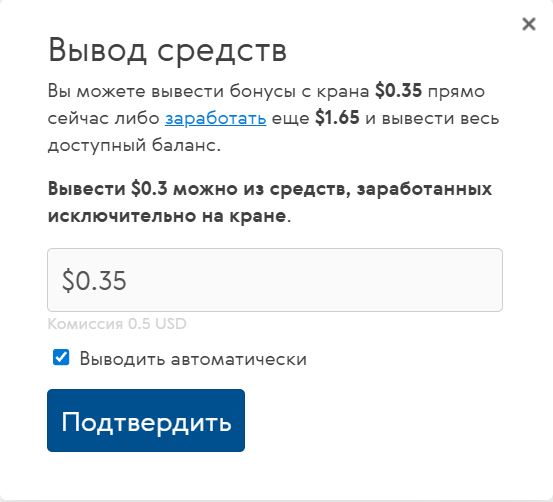Submit the form via the blue button
Screen dimensions: 553x502
[x=146, y=421]
